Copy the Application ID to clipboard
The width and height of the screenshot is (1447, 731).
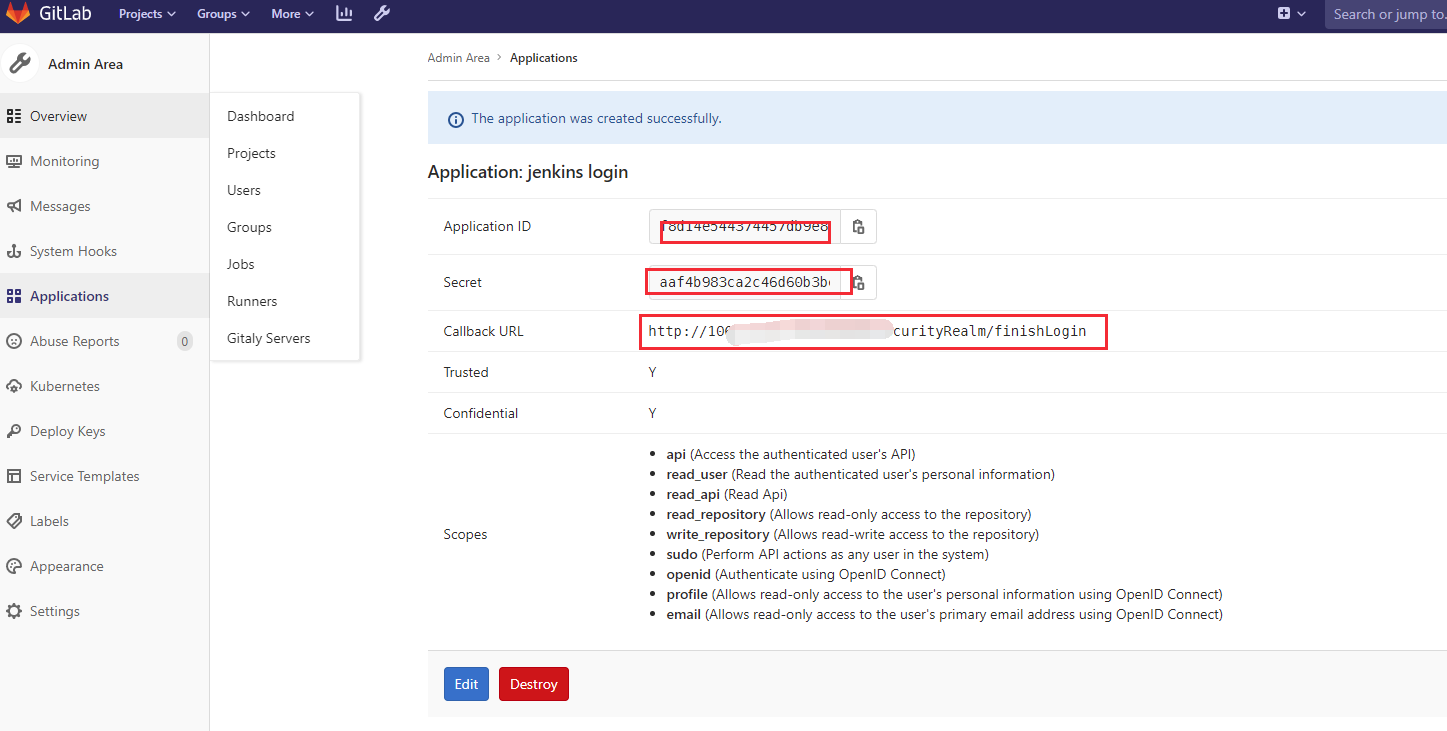[x=858, y=227]
